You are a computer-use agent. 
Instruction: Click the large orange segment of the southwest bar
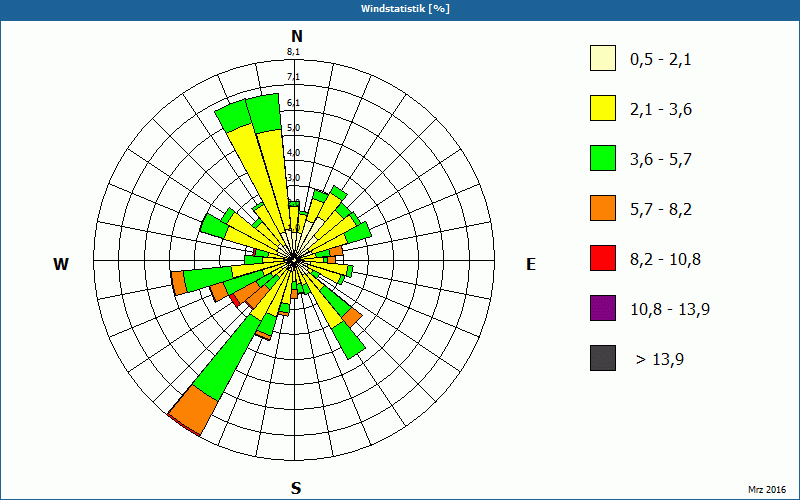click(x=194, y=410)
